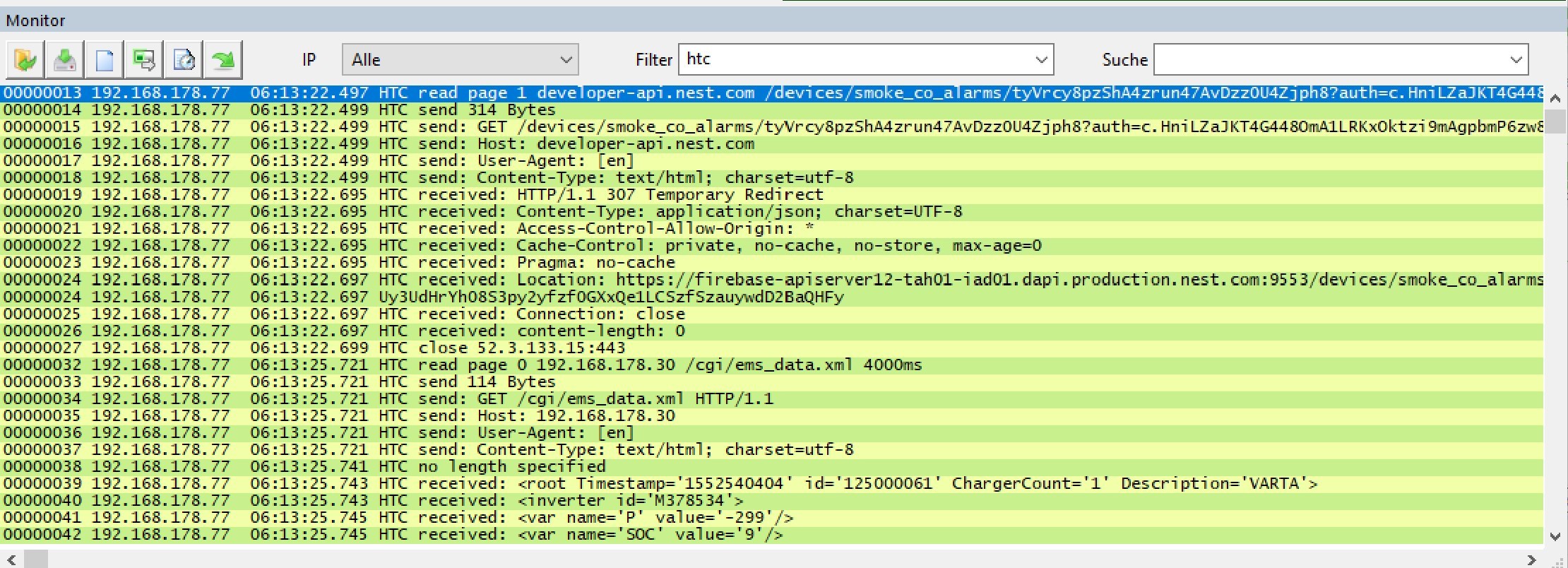Click the horizontal scrollbar left arrow

tap(11, 560)
